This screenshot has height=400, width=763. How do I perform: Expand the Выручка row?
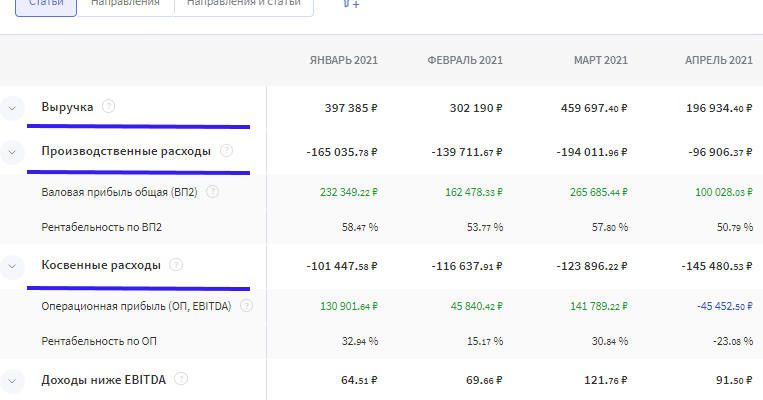(12, 107)
